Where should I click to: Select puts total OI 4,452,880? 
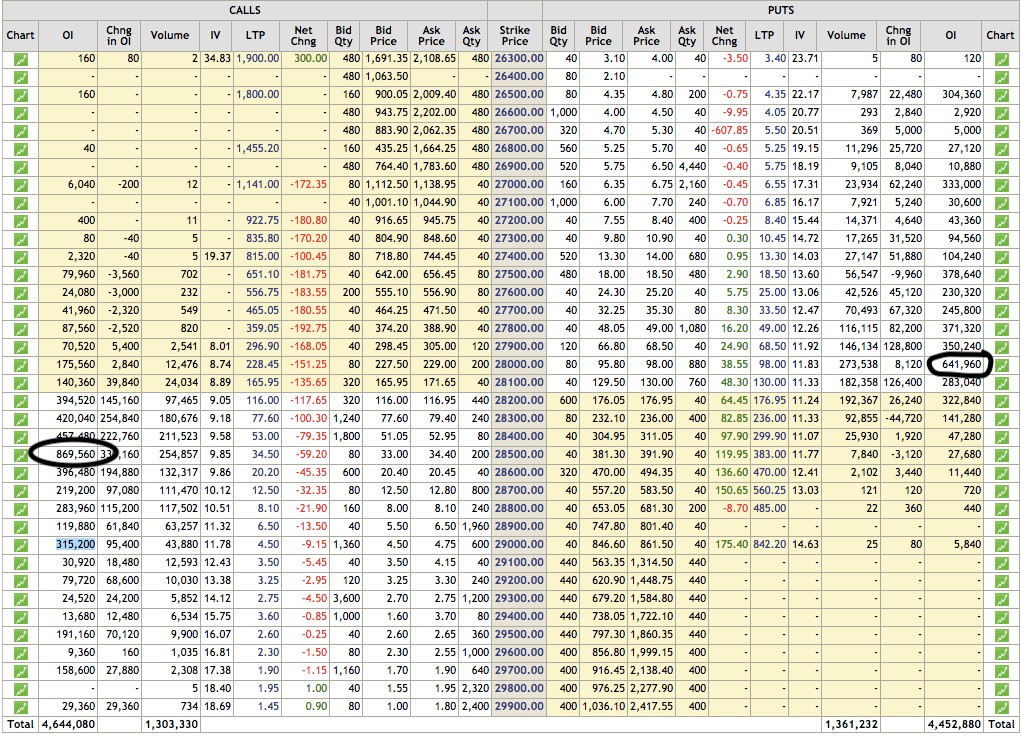click(953, 725)
